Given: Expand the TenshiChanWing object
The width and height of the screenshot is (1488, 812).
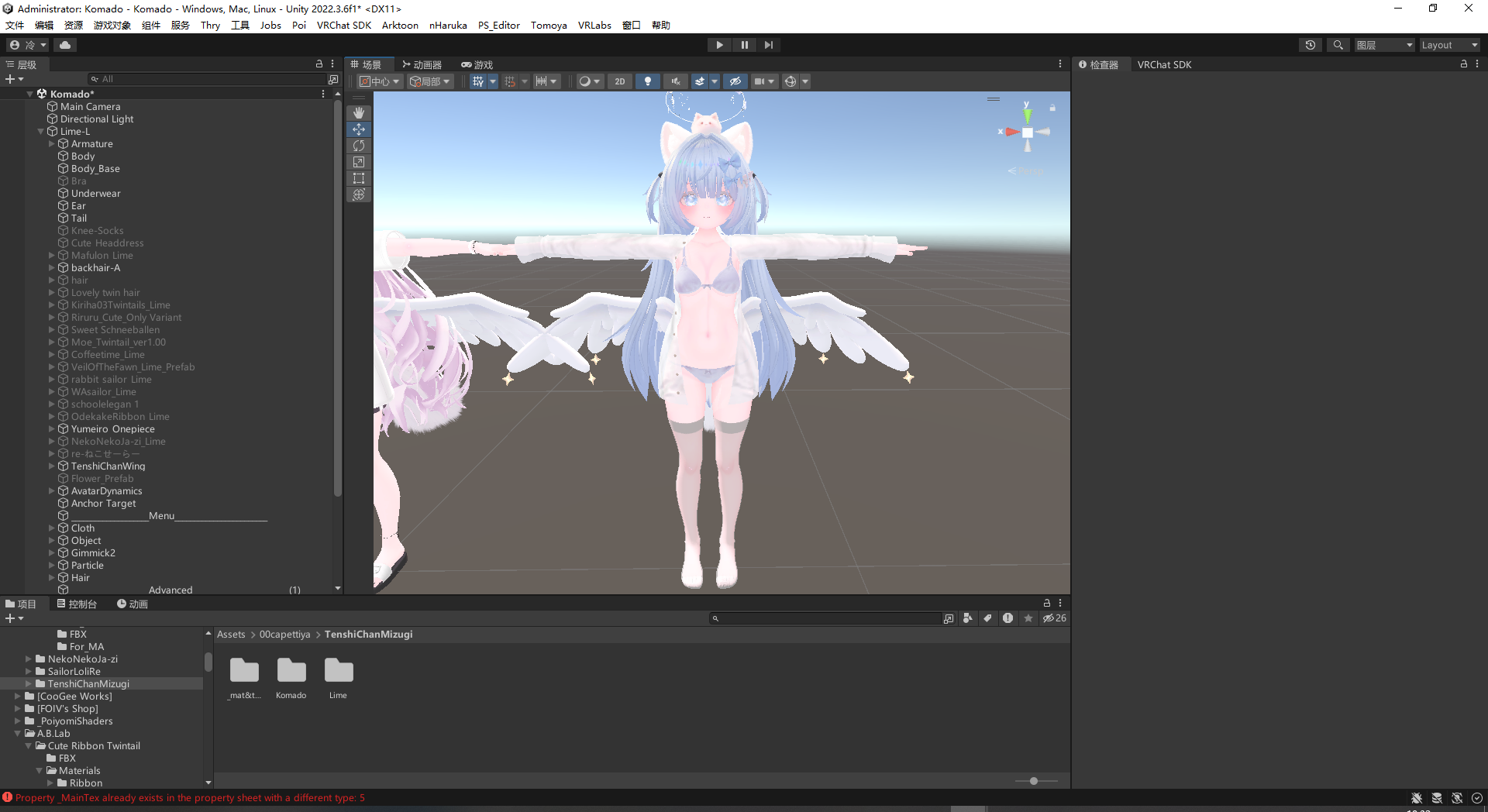Looking at the screenshot, I should click(52, 466).
